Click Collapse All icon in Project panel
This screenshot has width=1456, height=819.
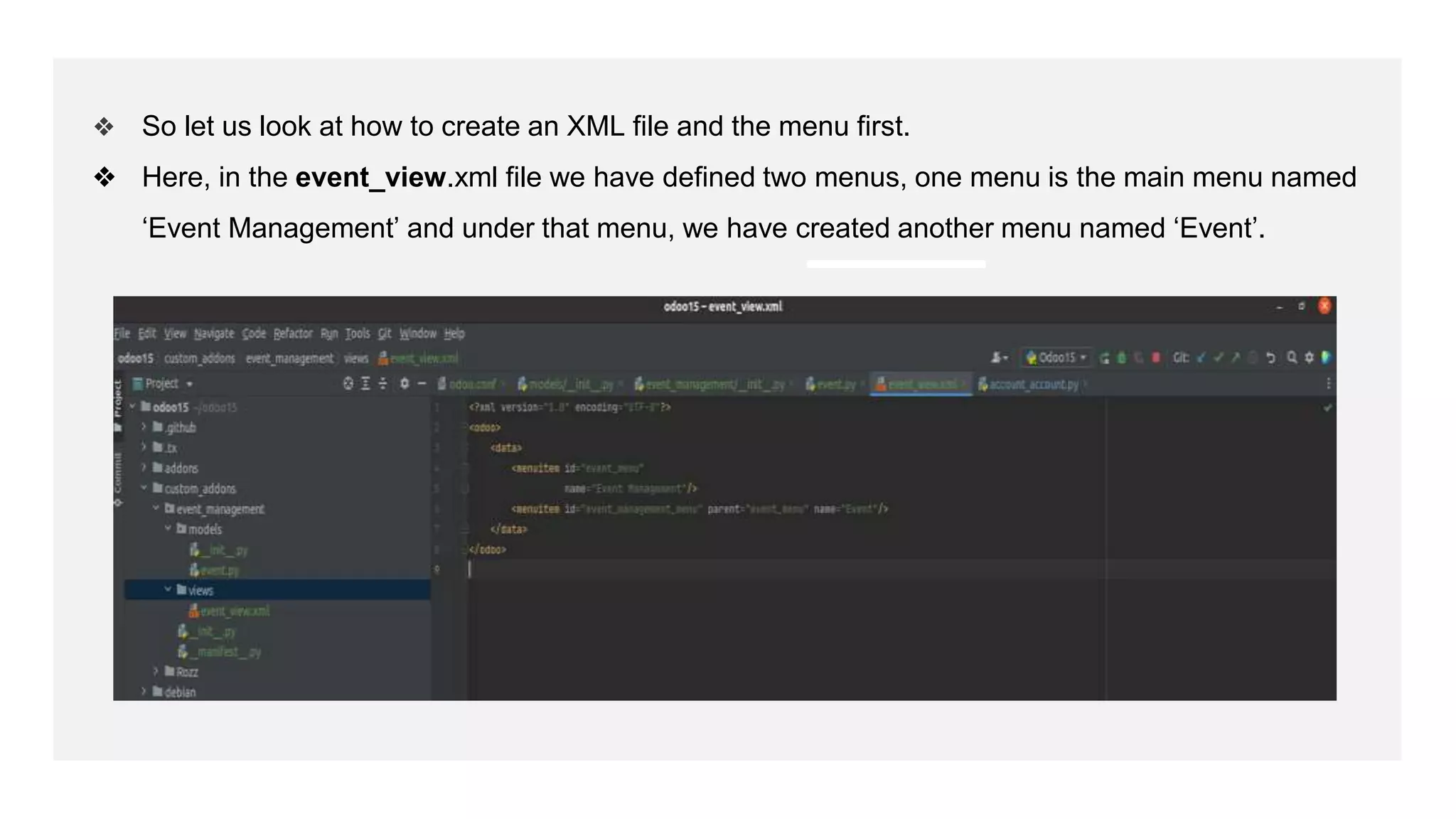click(x=382, y=384)
